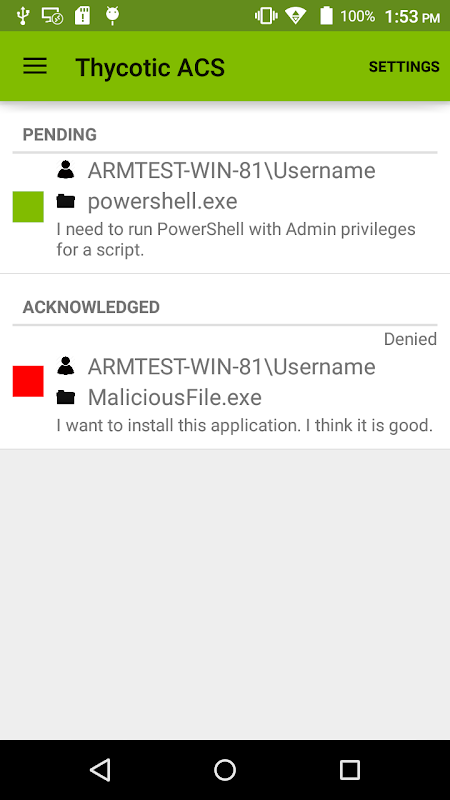This screenshot has height=800, width=450.
Task: Tap the USB icon in status bar
Action: click(x=22, y=16)
